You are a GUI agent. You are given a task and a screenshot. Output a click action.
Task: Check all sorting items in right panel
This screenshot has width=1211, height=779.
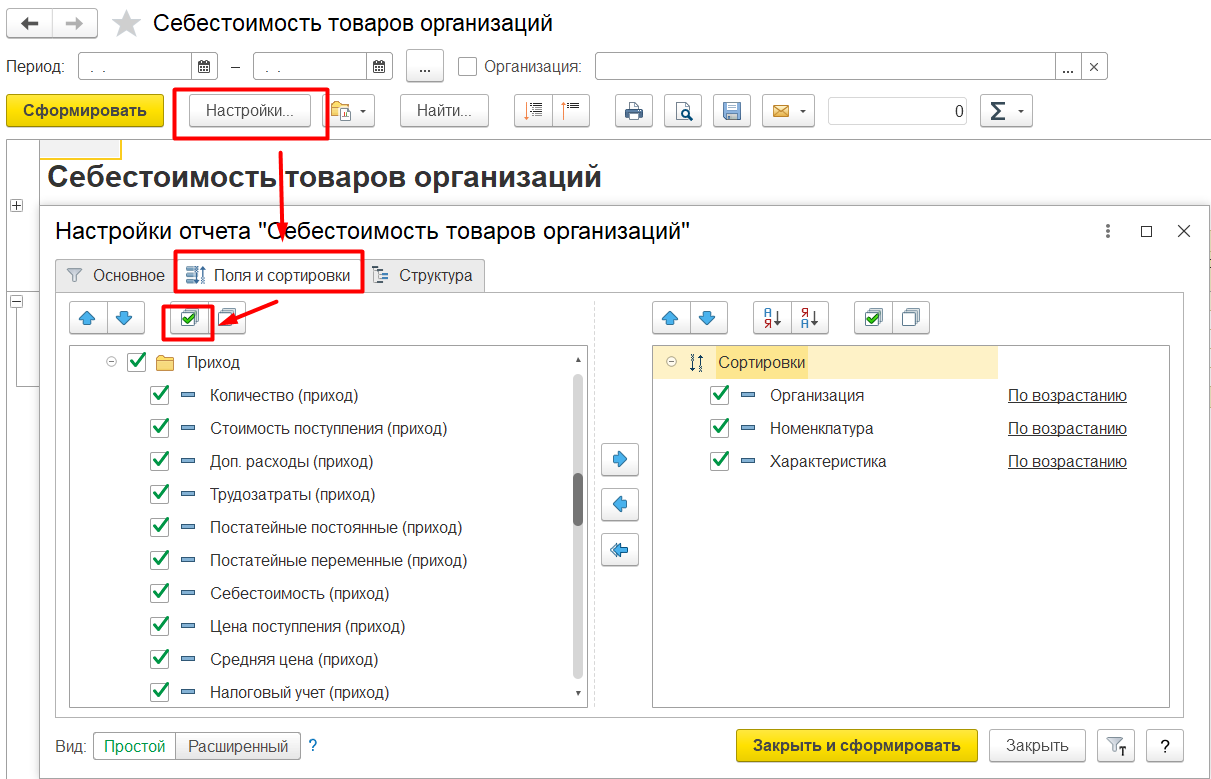tap(873, 318)
